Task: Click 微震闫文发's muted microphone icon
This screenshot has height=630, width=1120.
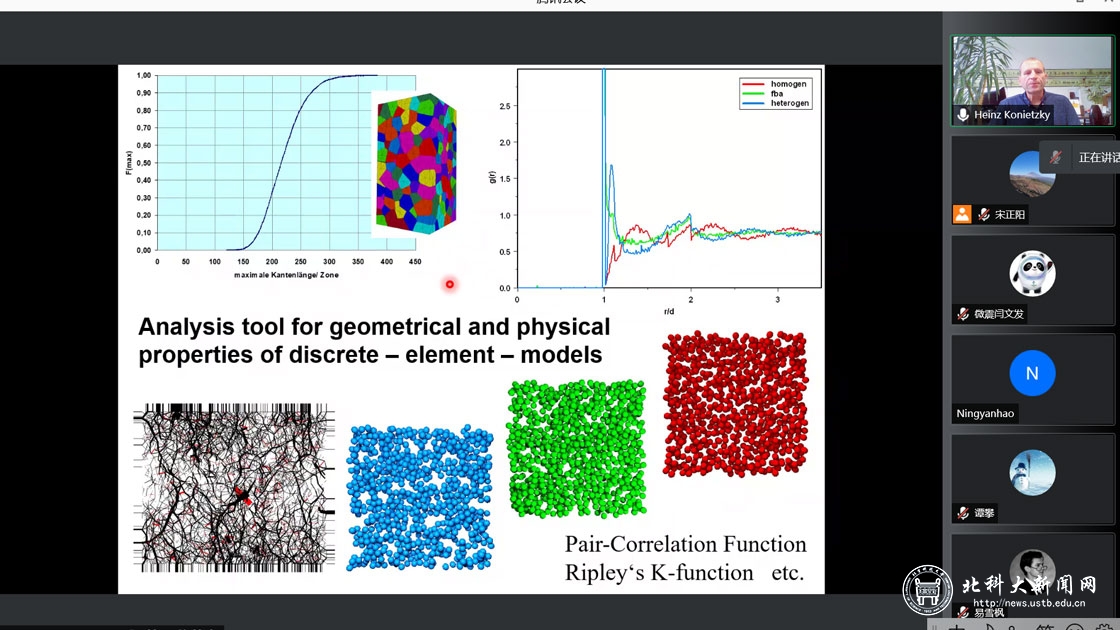Action: click(962, 314)
